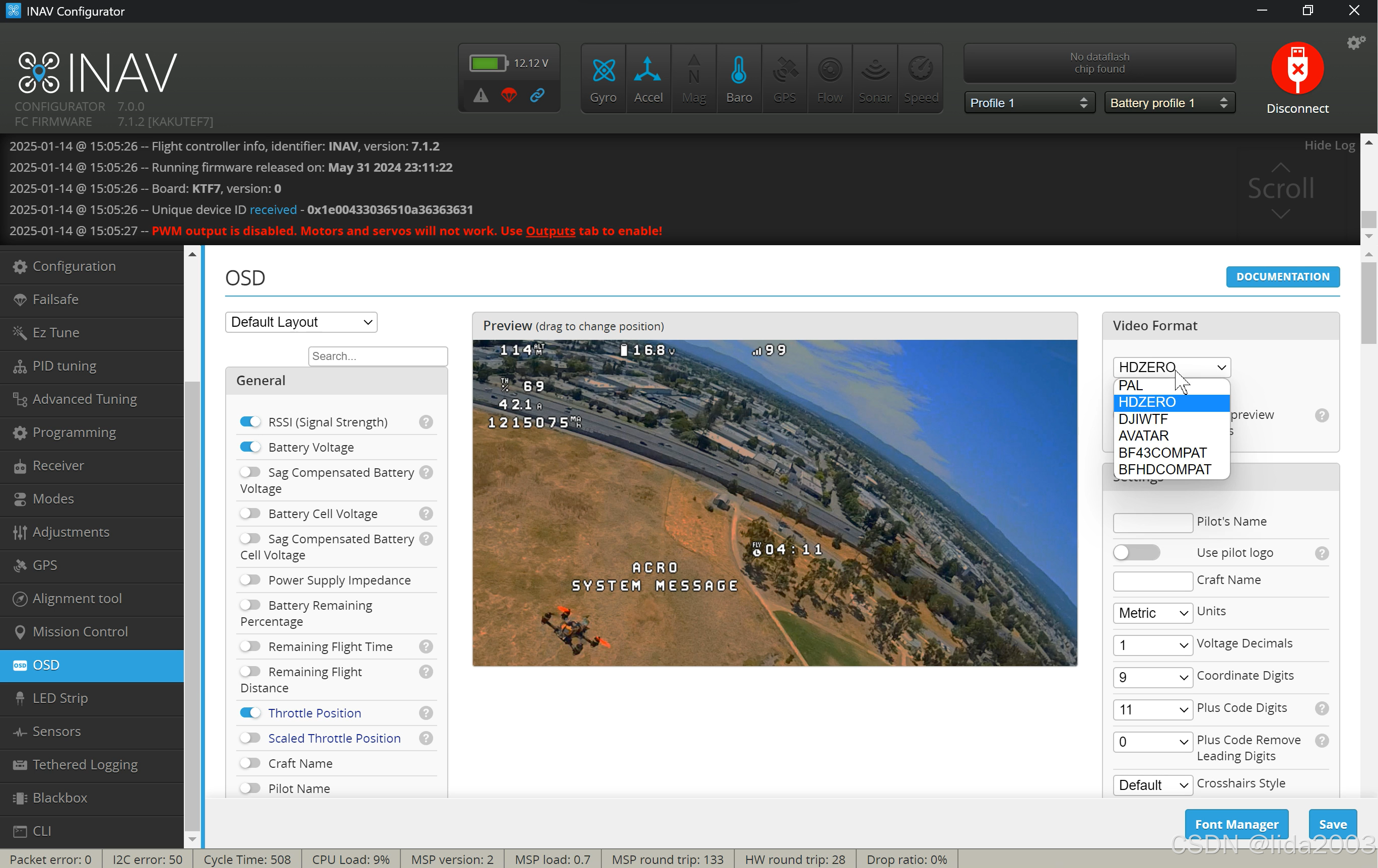Click the Font Manager button

[1236, 824]
